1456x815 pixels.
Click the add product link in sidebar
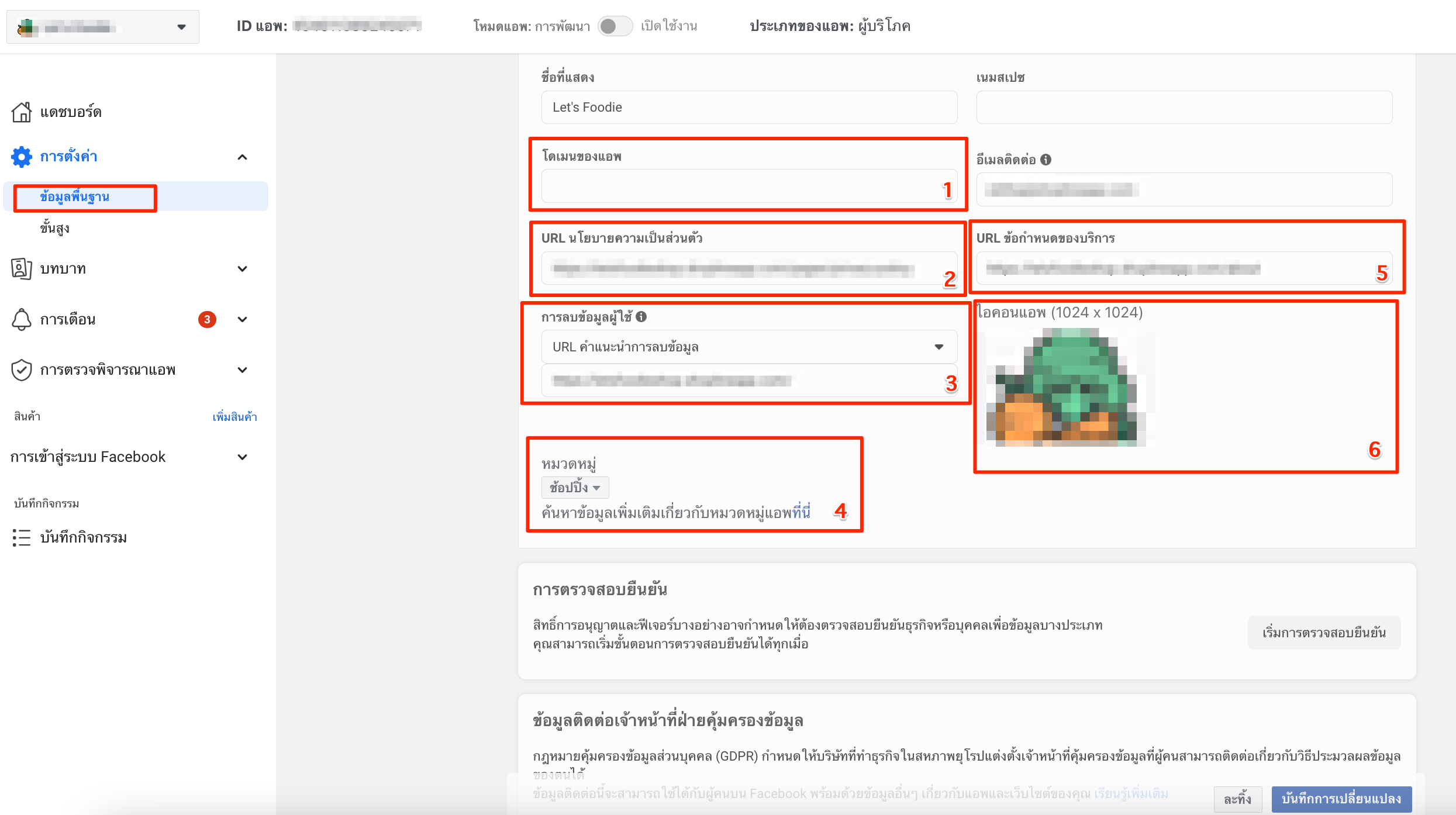pos(234,417)
